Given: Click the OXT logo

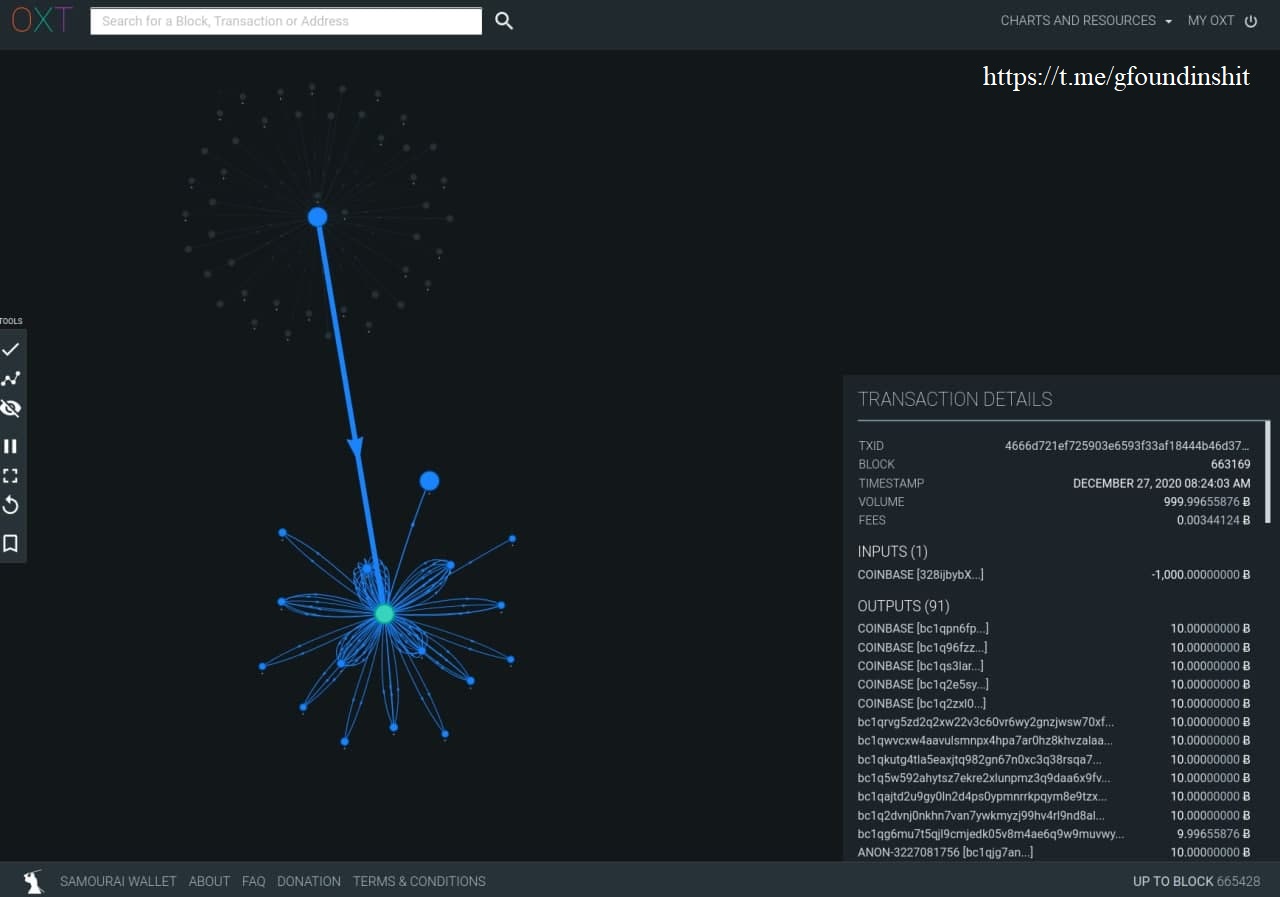Looking at the screenshot, I should pos(41,21).
